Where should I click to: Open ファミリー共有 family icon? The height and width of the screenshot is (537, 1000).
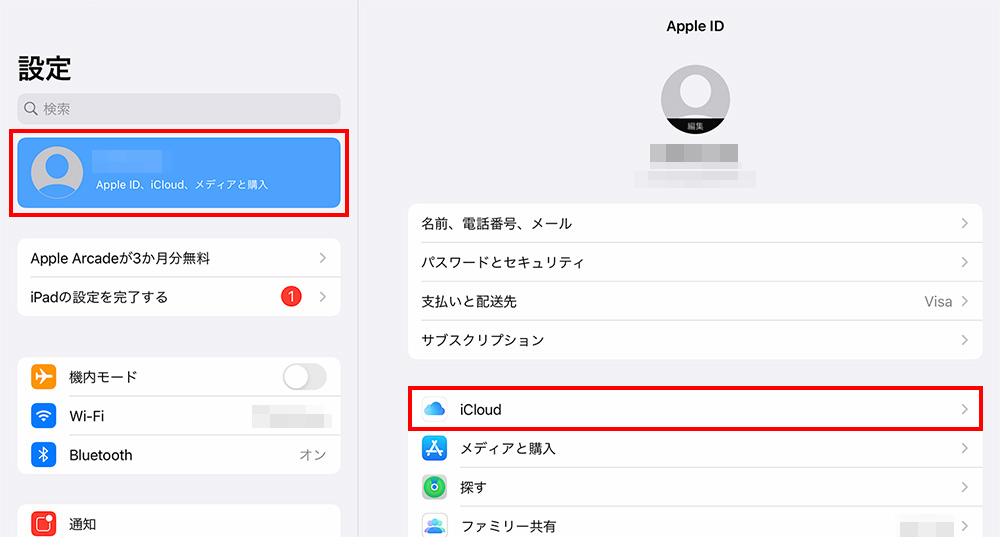tap(434, 526)
